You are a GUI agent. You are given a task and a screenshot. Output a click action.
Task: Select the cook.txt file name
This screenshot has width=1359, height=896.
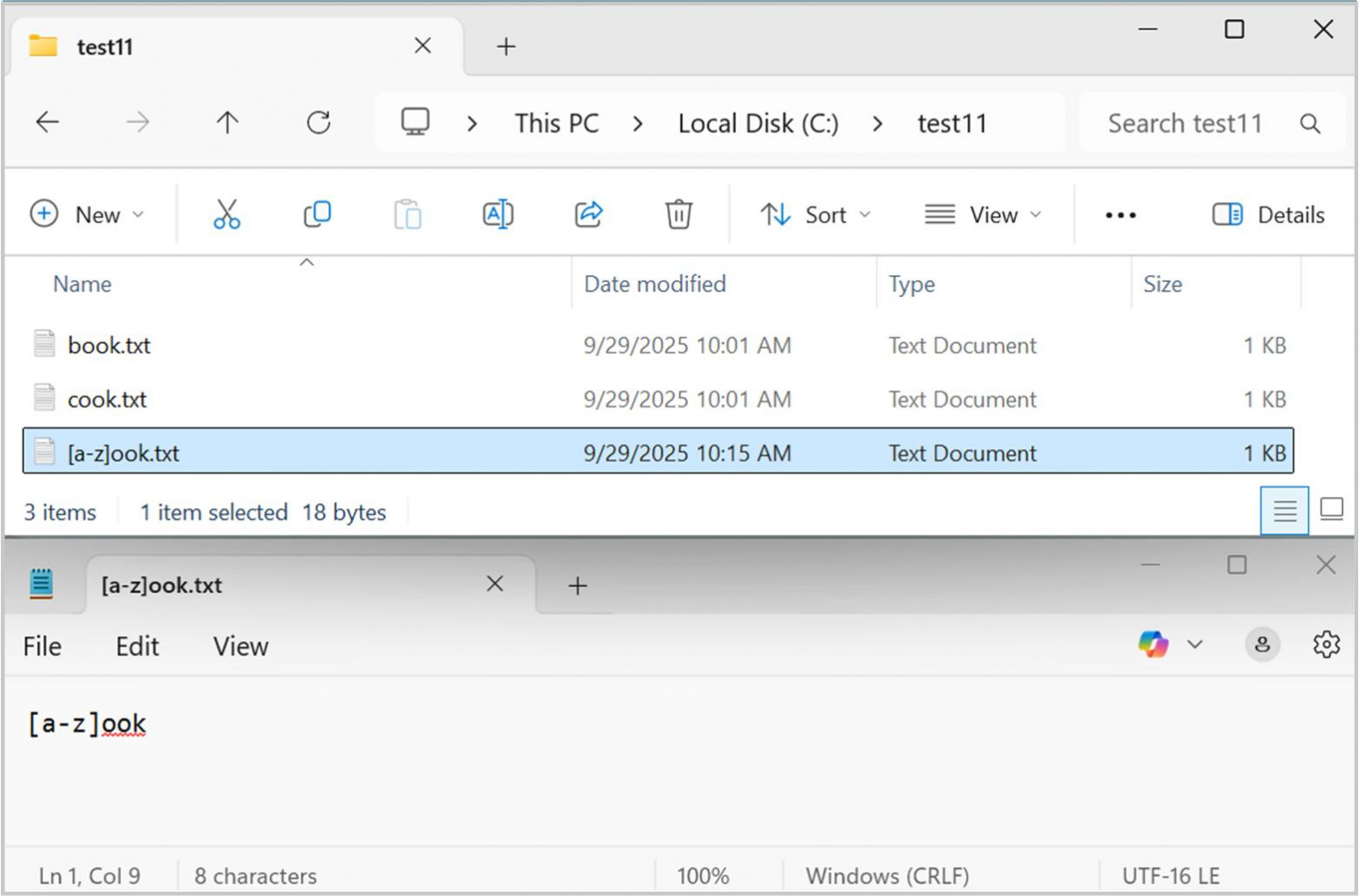click(107, 399)
